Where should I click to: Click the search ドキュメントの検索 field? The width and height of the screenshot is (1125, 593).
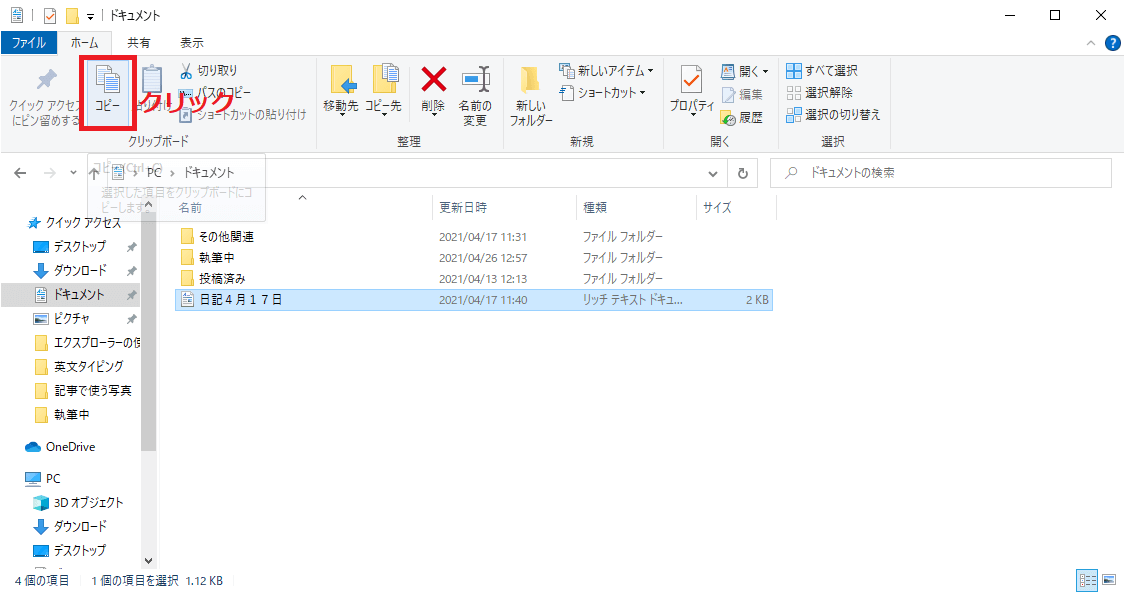tap(941, 173)
